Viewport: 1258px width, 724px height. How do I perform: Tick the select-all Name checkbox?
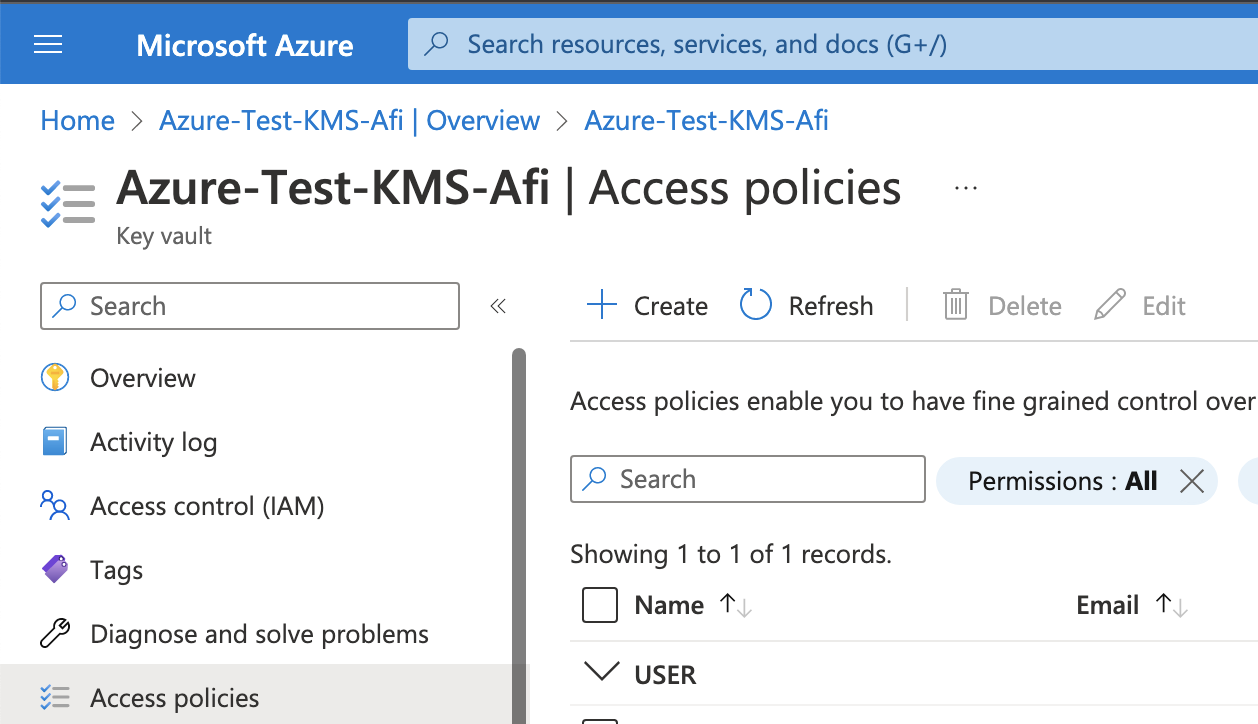coord(600,605)
